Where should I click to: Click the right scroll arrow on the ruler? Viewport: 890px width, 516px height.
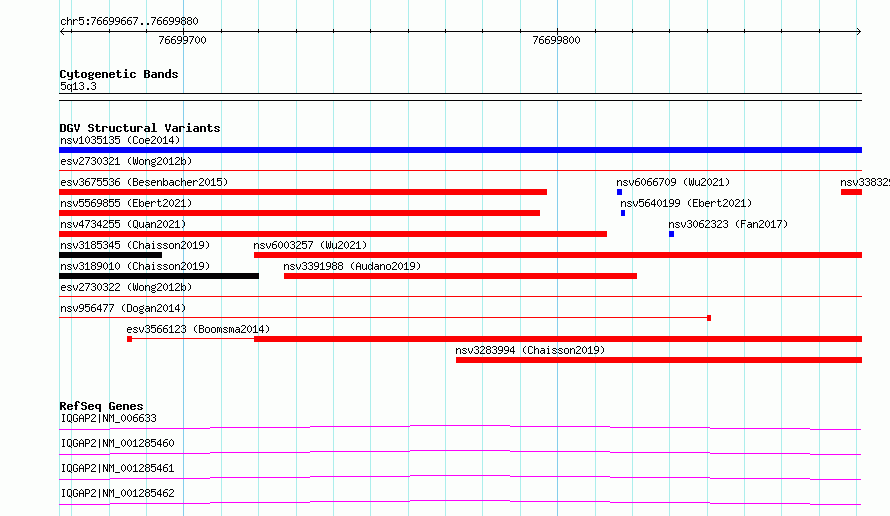point(858,31)
